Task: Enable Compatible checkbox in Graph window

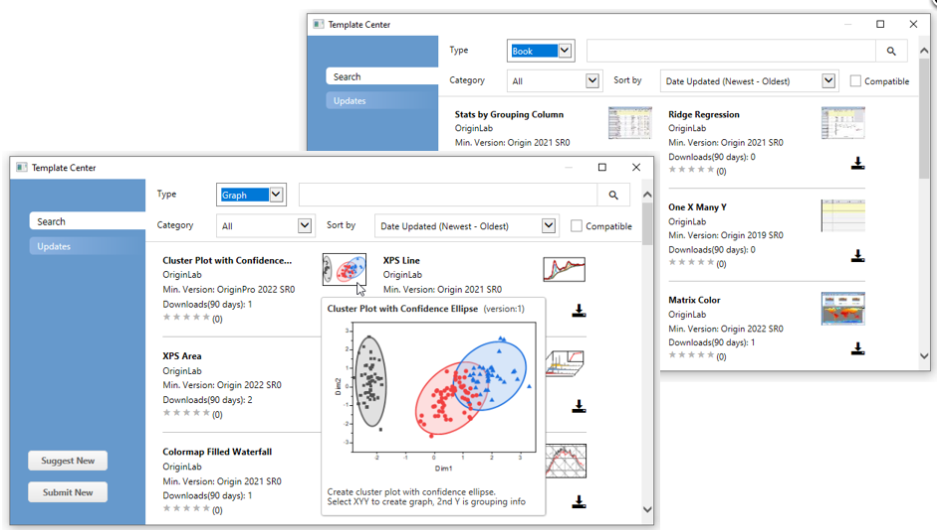Action: (576, 226)
